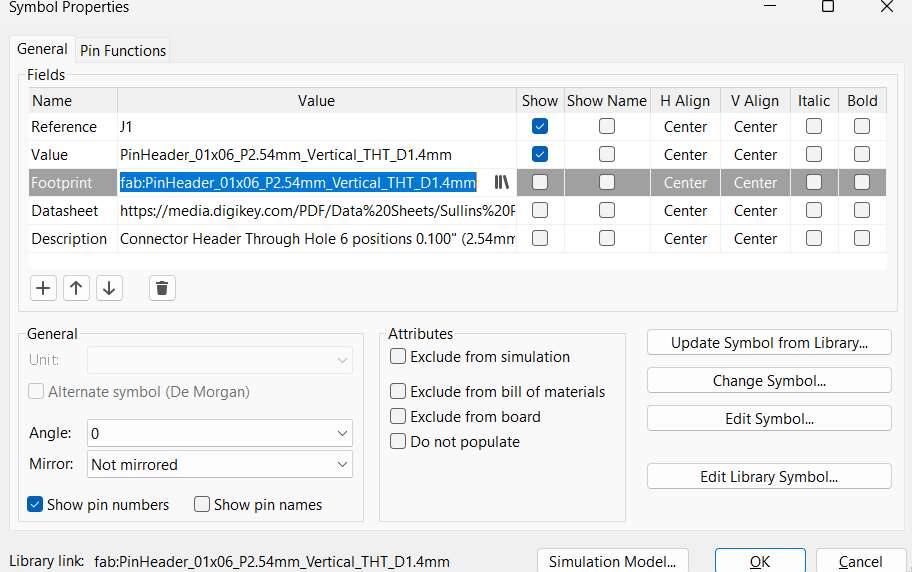Open the Angle dropdown
This screenshot has height=572, width=912.
coord(219,433)
